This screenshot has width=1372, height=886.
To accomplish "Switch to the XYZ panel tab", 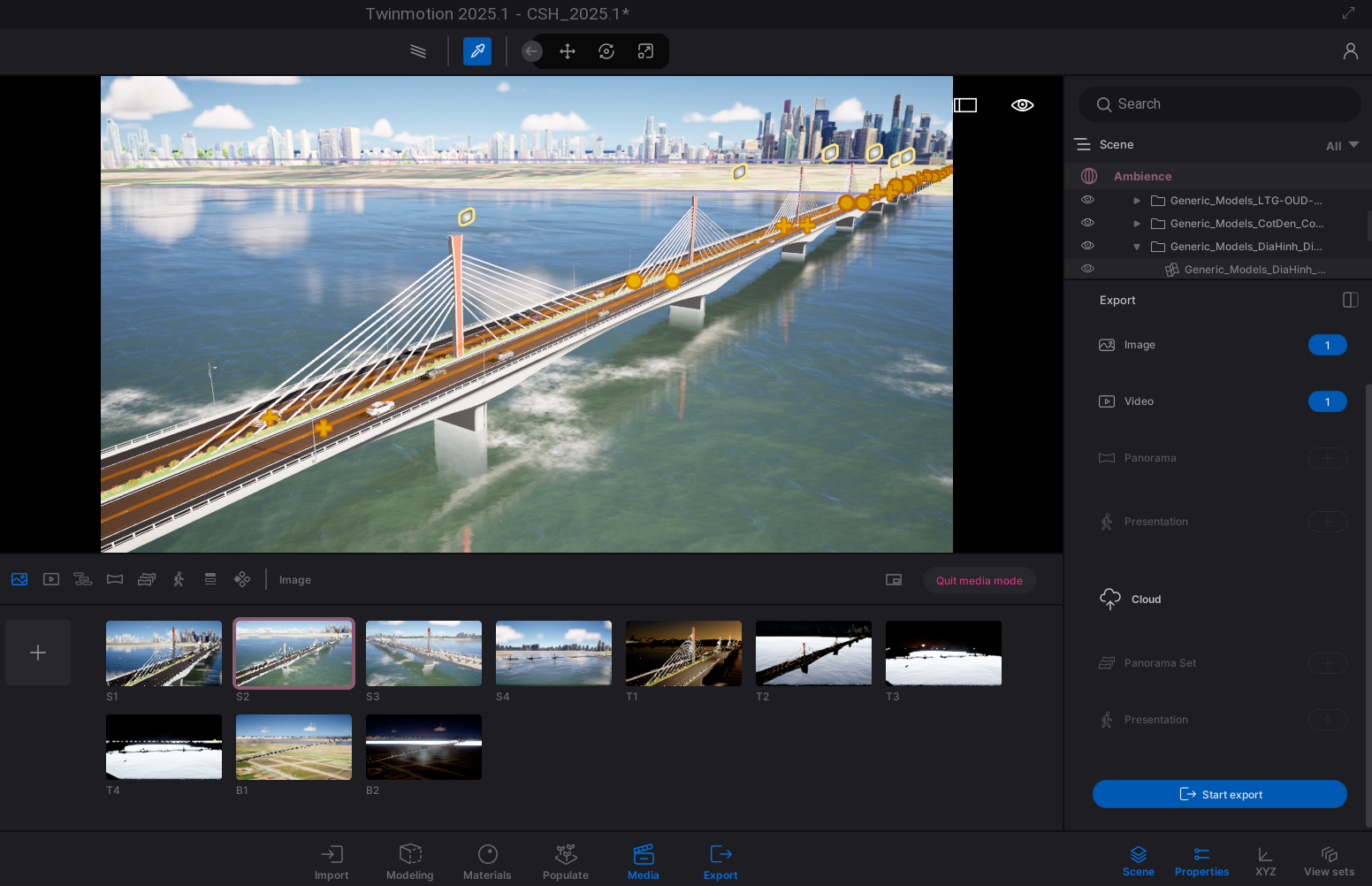I will 1265,861.
